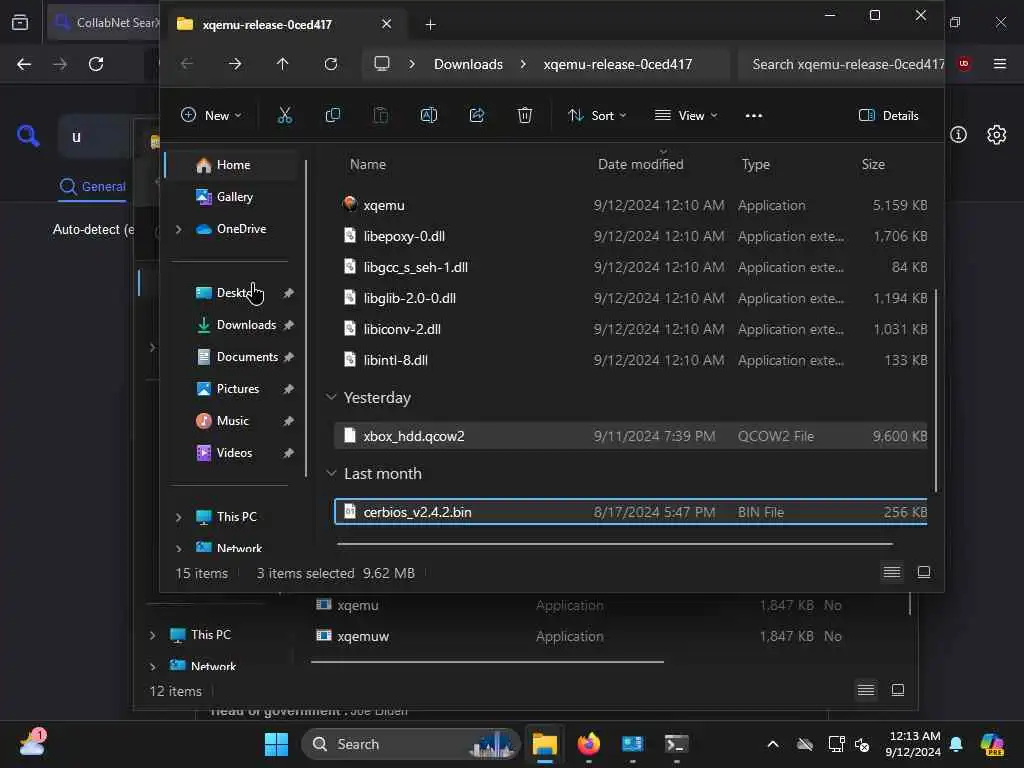Click the This PC monitor icon in address bar
The width and height of the screenshot is (1024, 768).
tap(381, 63)
